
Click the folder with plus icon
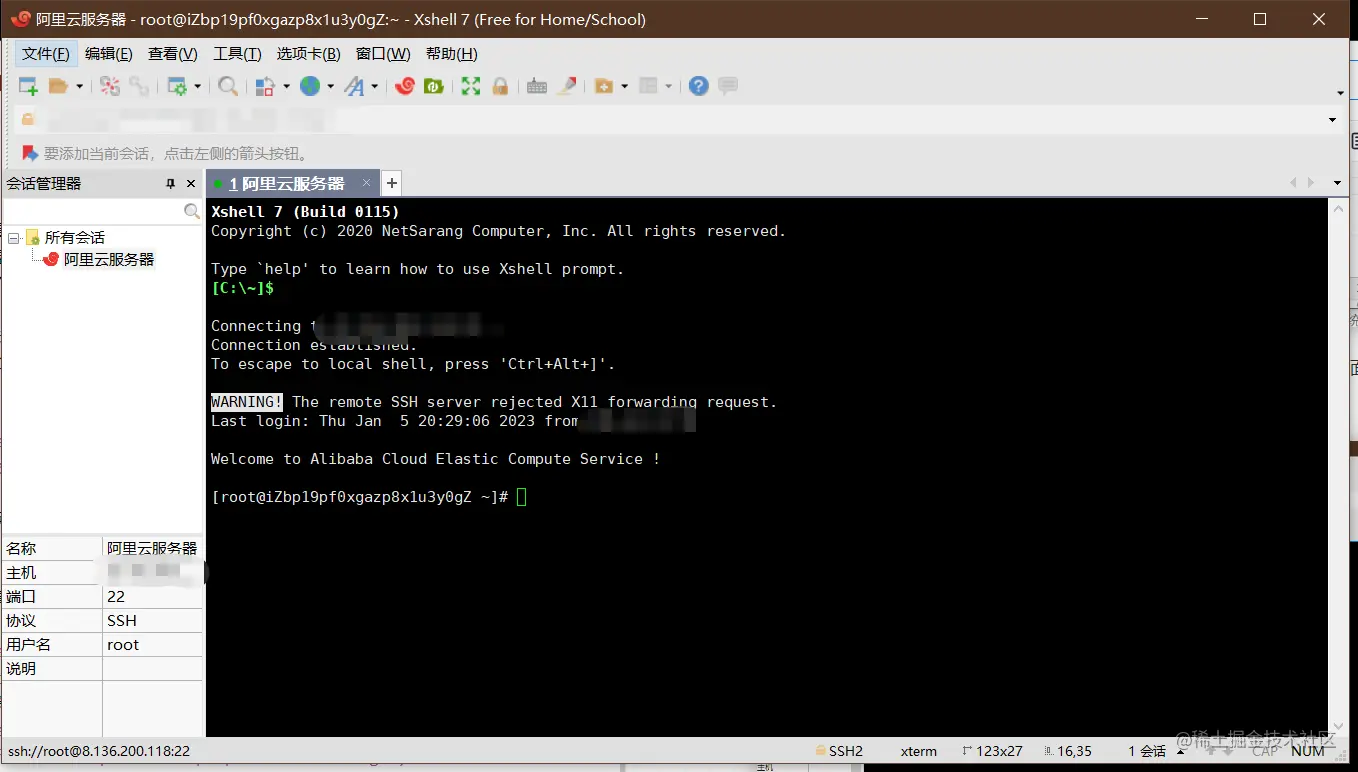tap(604, 86)
